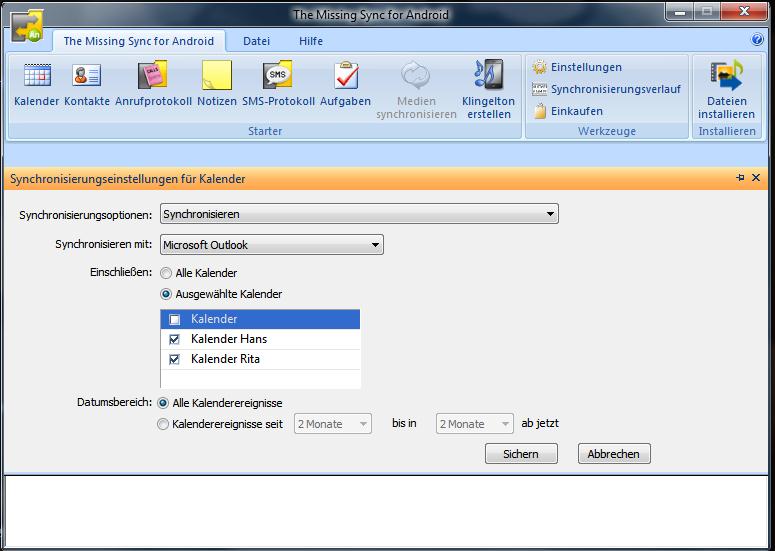Screen dimensions: 775x551
Task: Select the Alle Kalender radio option
Action: tap(166, 273)
